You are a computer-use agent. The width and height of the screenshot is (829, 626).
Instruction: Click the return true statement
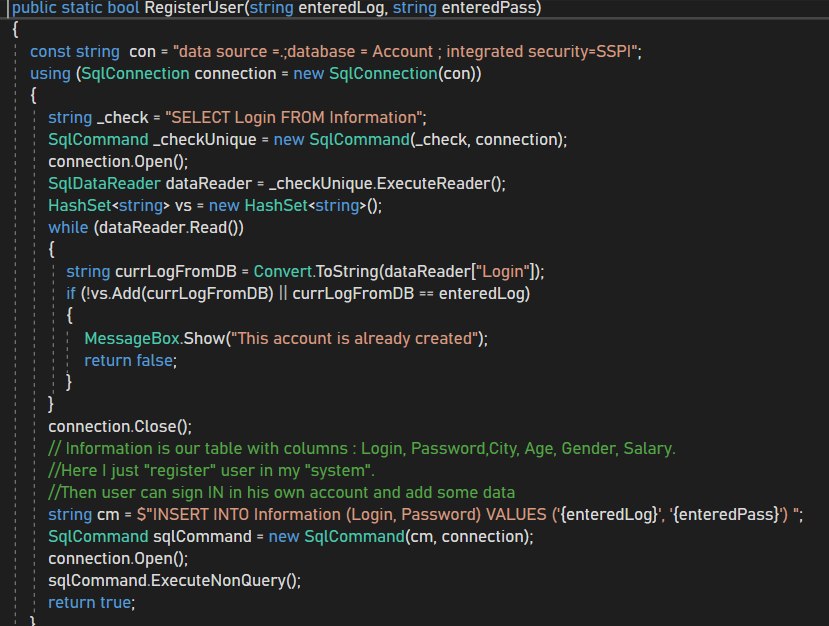(91, 602)
